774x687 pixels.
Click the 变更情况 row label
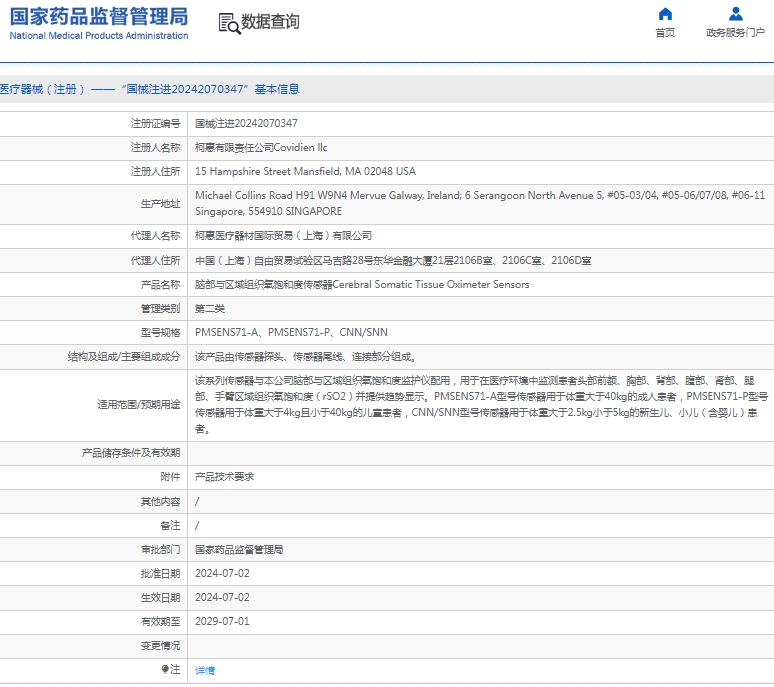click(x=160, y=646)
